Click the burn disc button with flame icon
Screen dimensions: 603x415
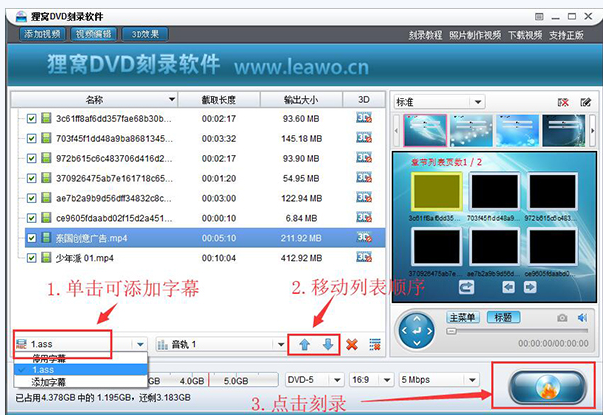[546, 387]
